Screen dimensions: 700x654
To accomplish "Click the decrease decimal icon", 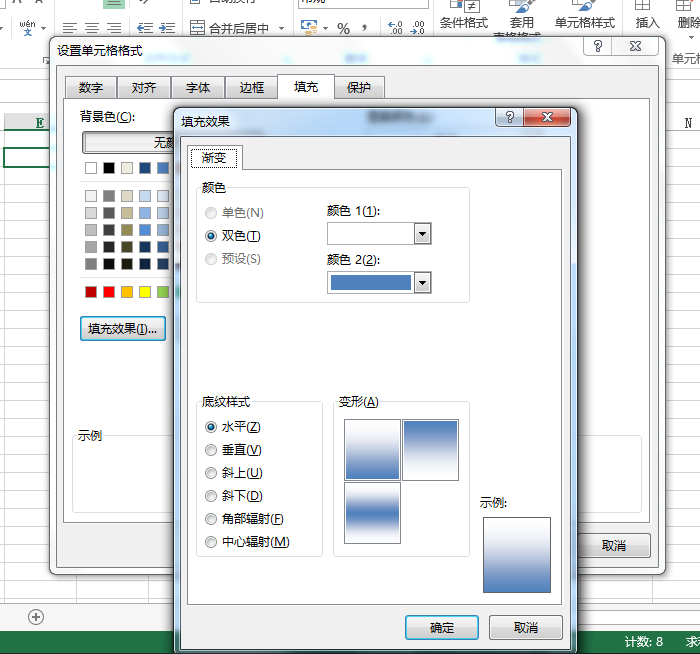I will coord(417,28).
